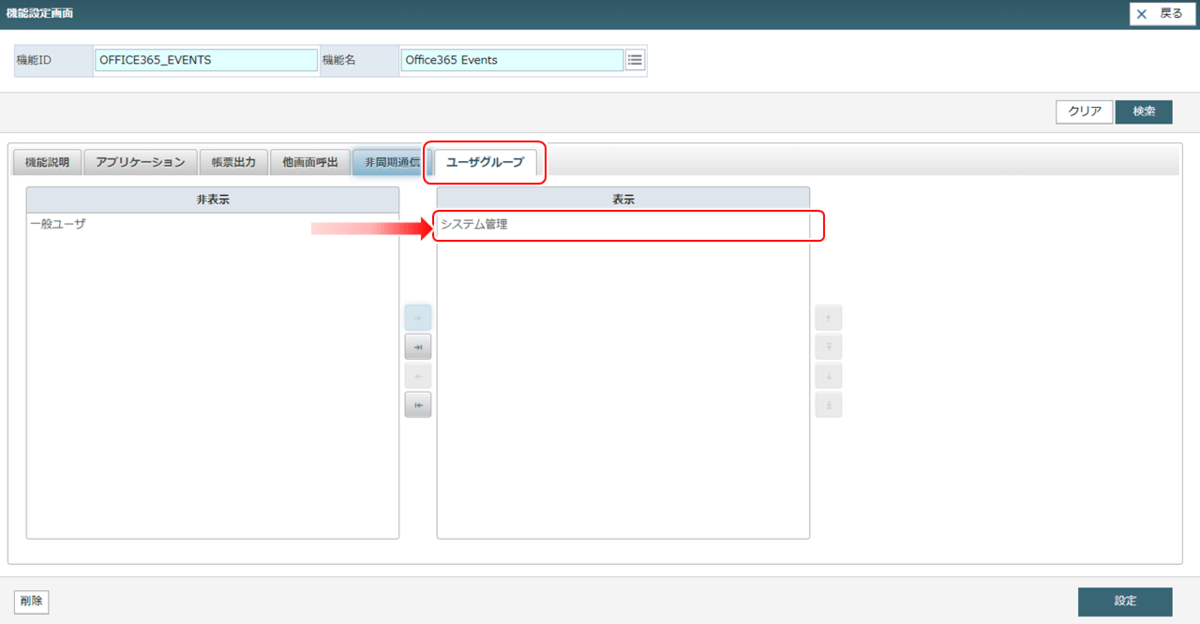
Task: Click the 設定 button
Action: (1125, 601)
